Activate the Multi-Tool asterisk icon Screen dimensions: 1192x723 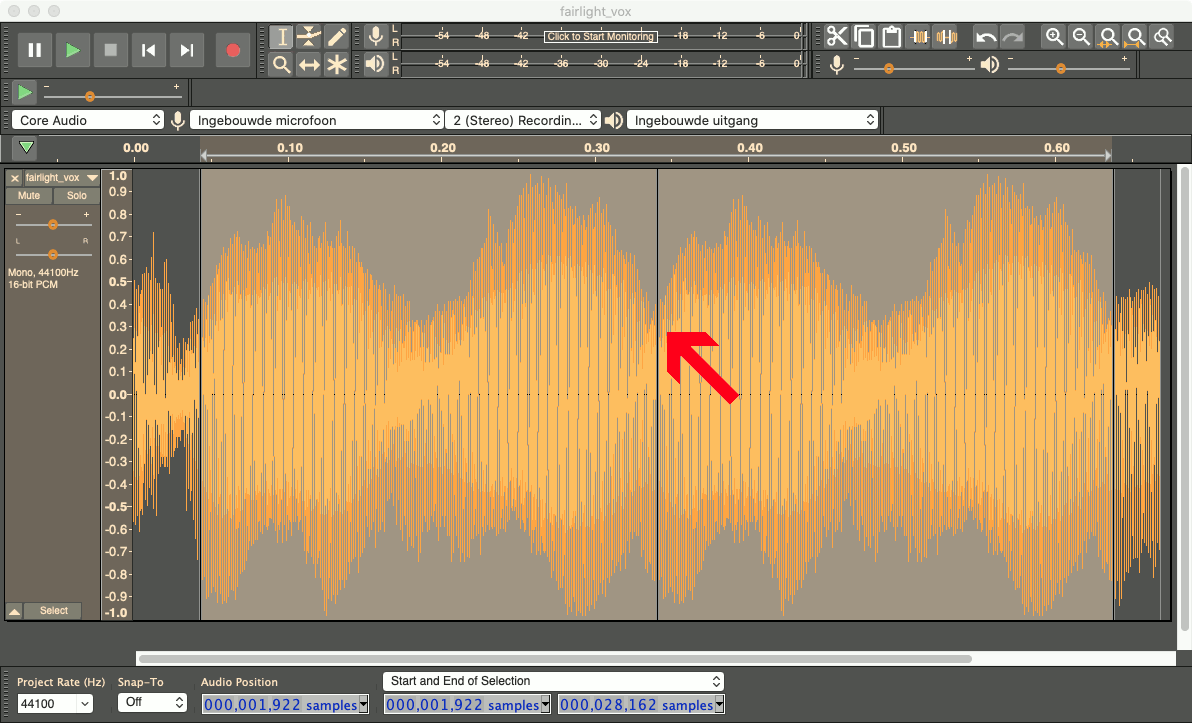click(x=336, y=65)
